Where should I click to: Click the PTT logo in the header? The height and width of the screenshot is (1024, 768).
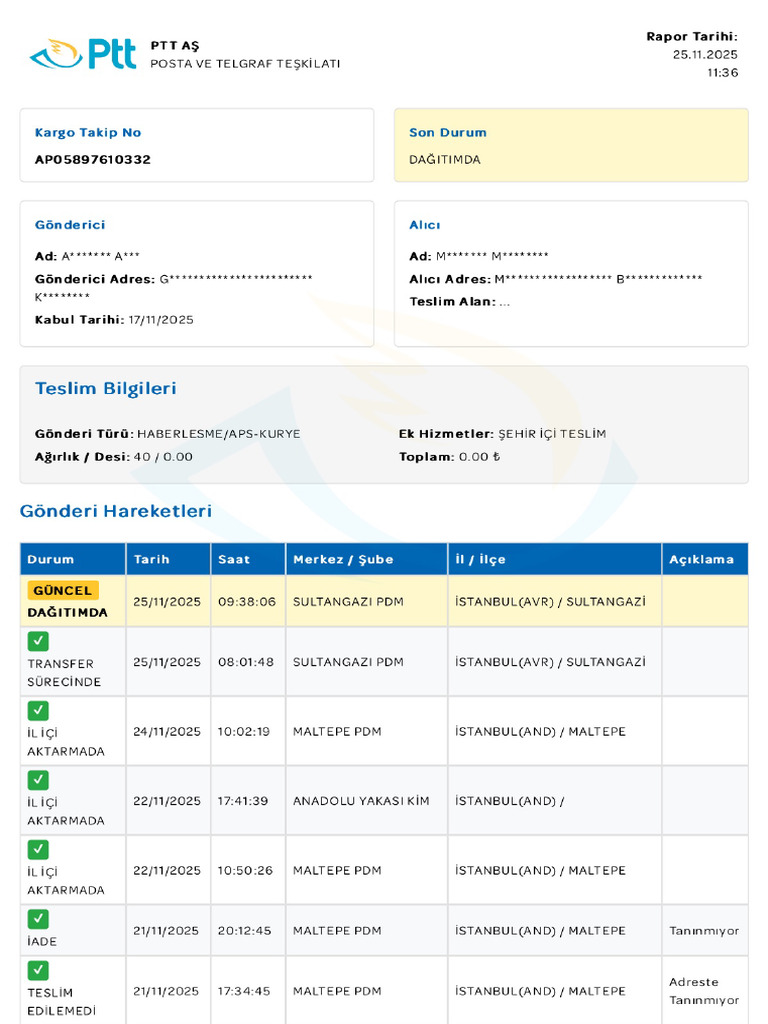(83, 54)
